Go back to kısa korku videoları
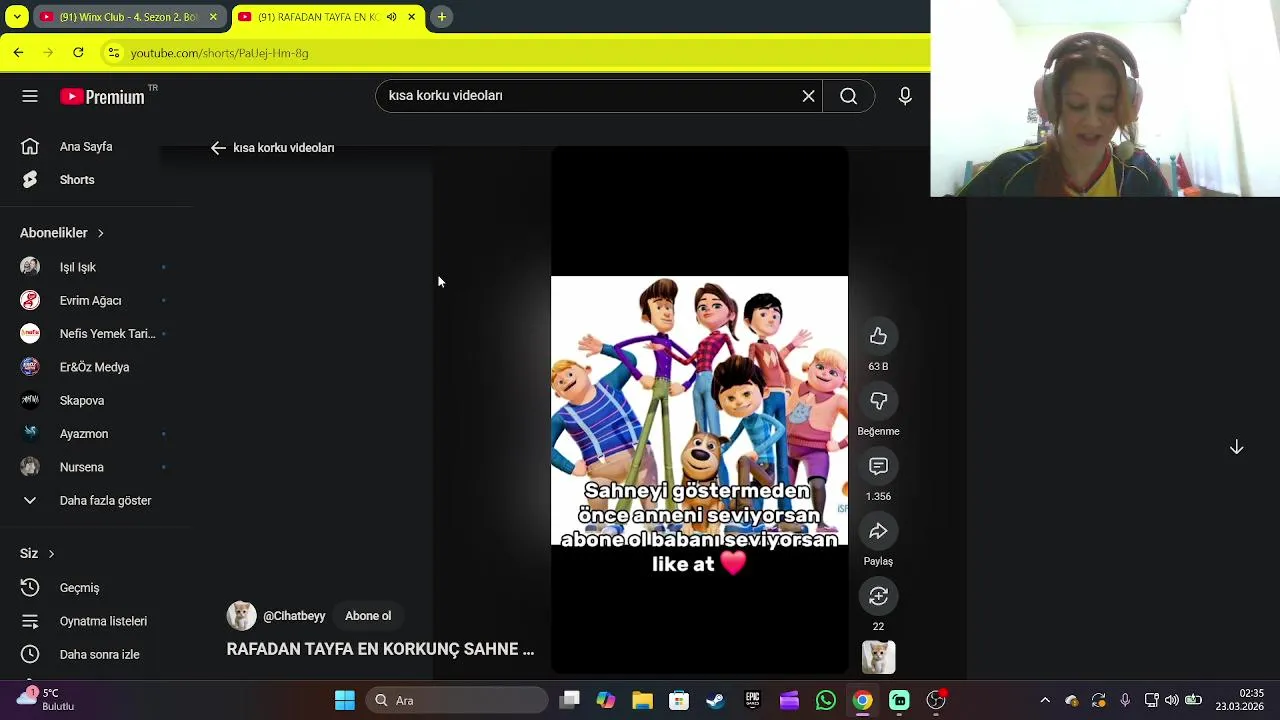 (x=218, y=148)
